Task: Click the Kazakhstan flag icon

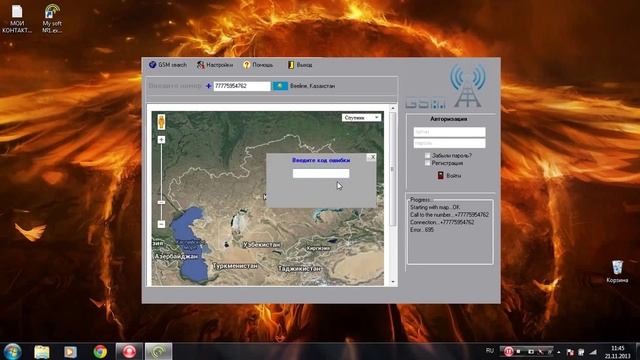Action: (280, 86)
